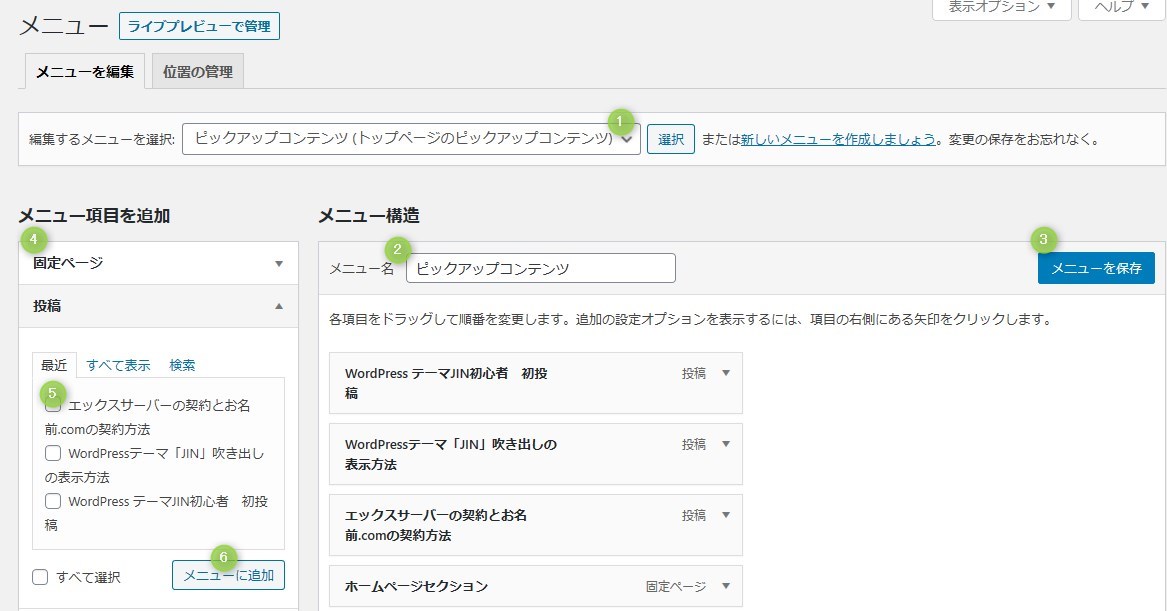
Task: Expand options arrow for エックスサーバーの契約 menu item
Action: pos(726,514)
